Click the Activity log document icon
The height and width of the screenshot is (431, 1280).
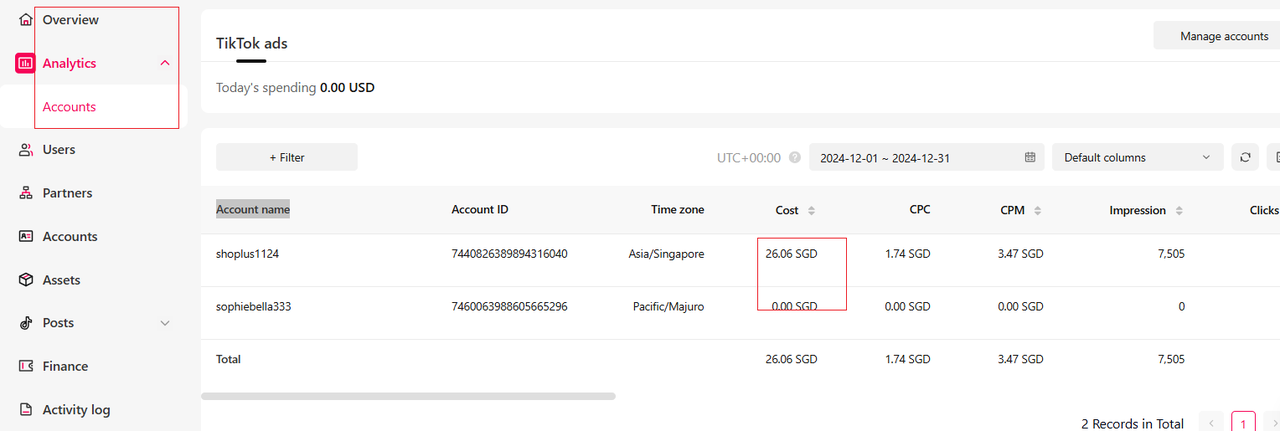(x=26, y=410)
